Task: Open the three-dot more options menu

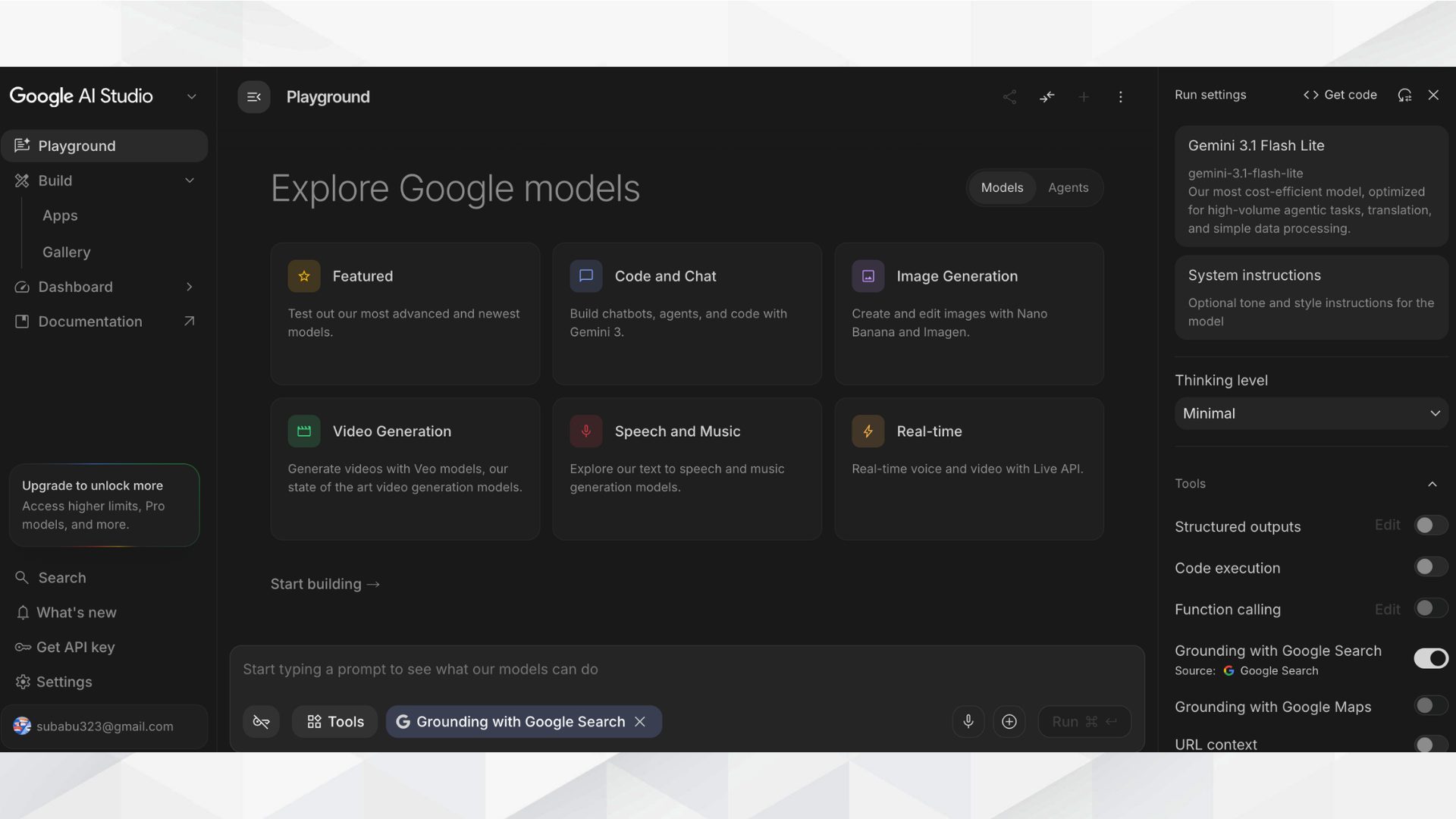Action: 1121,97
